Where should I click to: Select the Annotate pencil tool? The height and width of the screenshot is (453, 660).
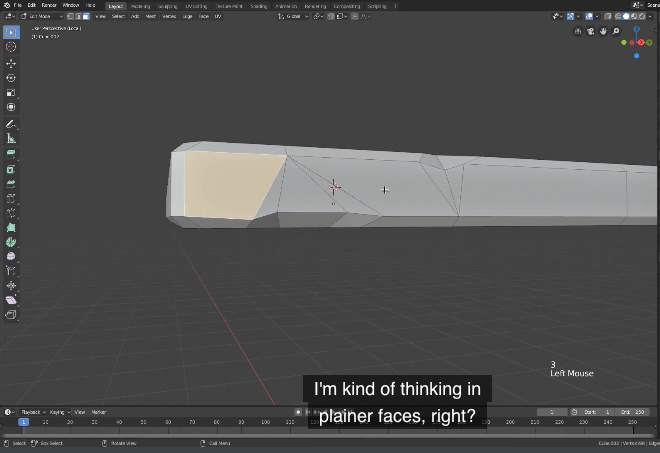[11, 124]
